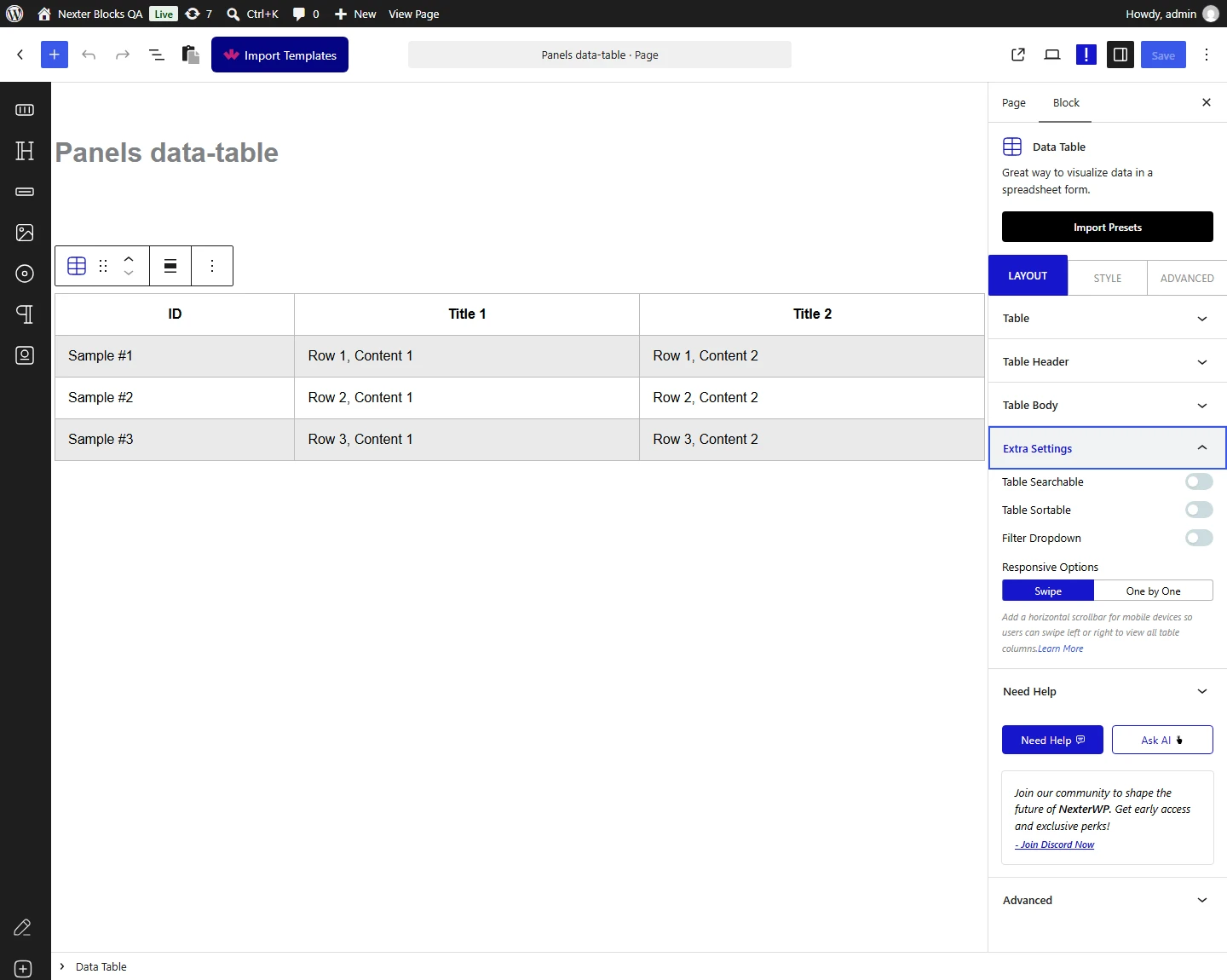The width and height of the screenshot is (1227, 980).
Task: Toggle the settings sidebar panel icon
Action: click(1120, 55)
